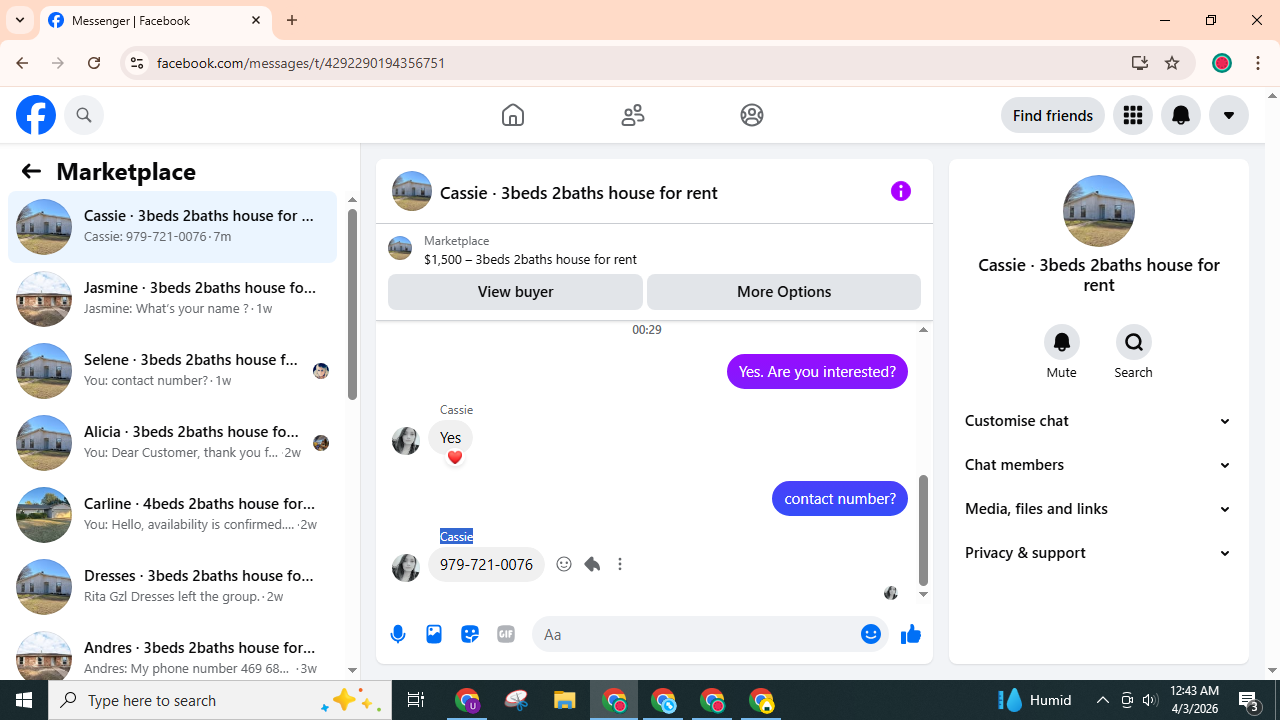Reply to the 979-721-0076 message

pos(592,564)
